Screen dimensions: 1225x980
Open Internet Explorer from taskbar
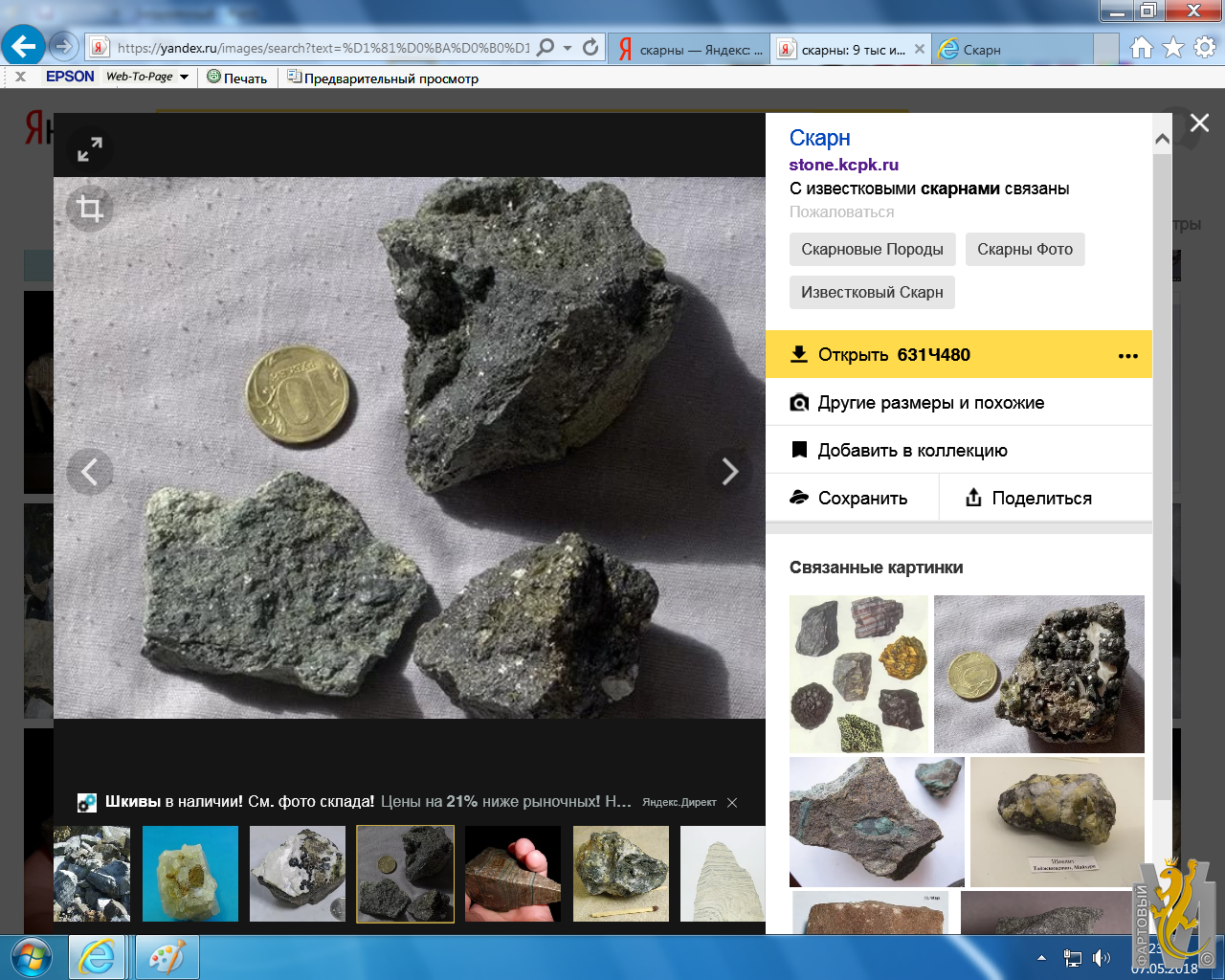(x=97, y=957)
